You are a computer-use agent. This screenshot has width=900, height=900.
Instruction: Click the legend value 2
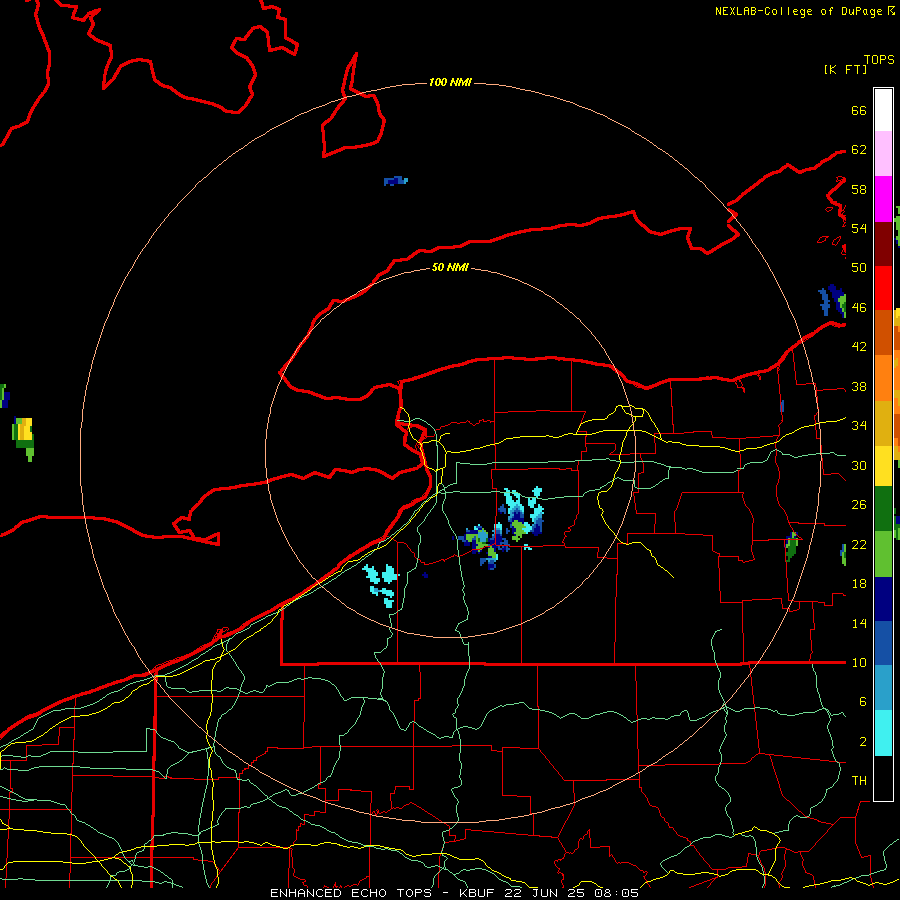(x=862, y=742)
